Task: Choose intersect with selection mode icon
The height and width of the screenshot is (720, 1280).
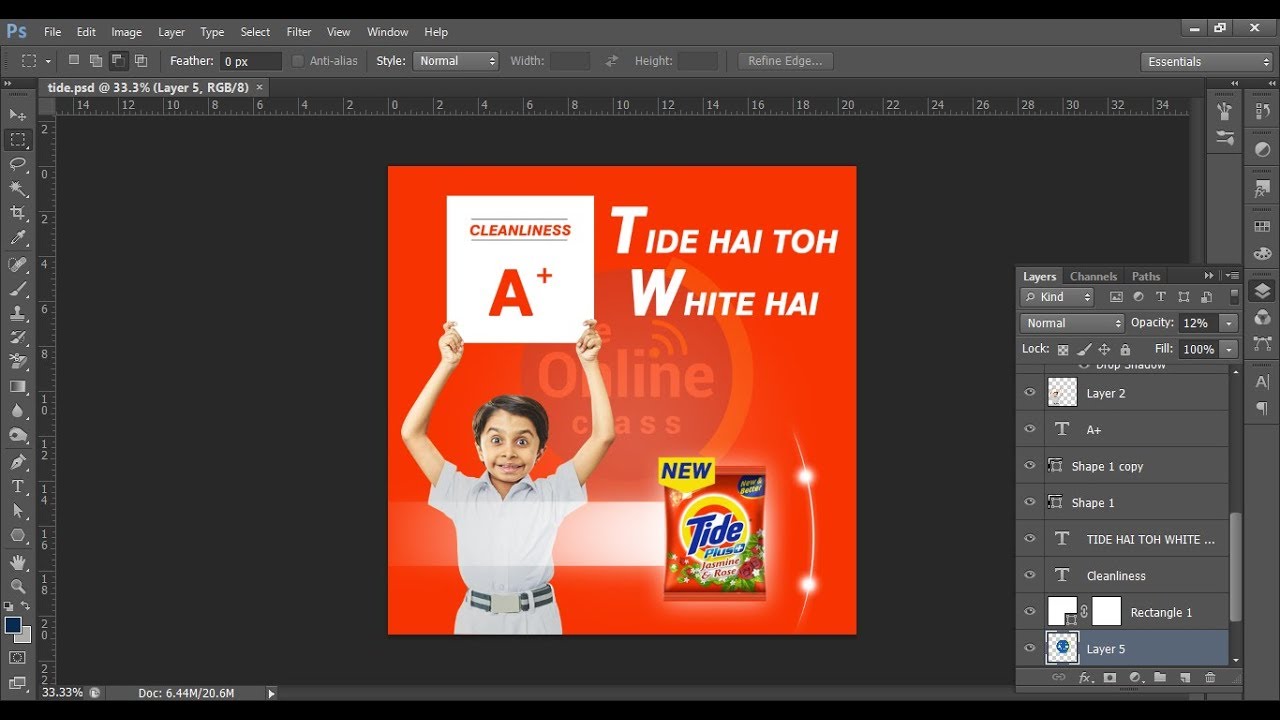Action: pos(140,61)
